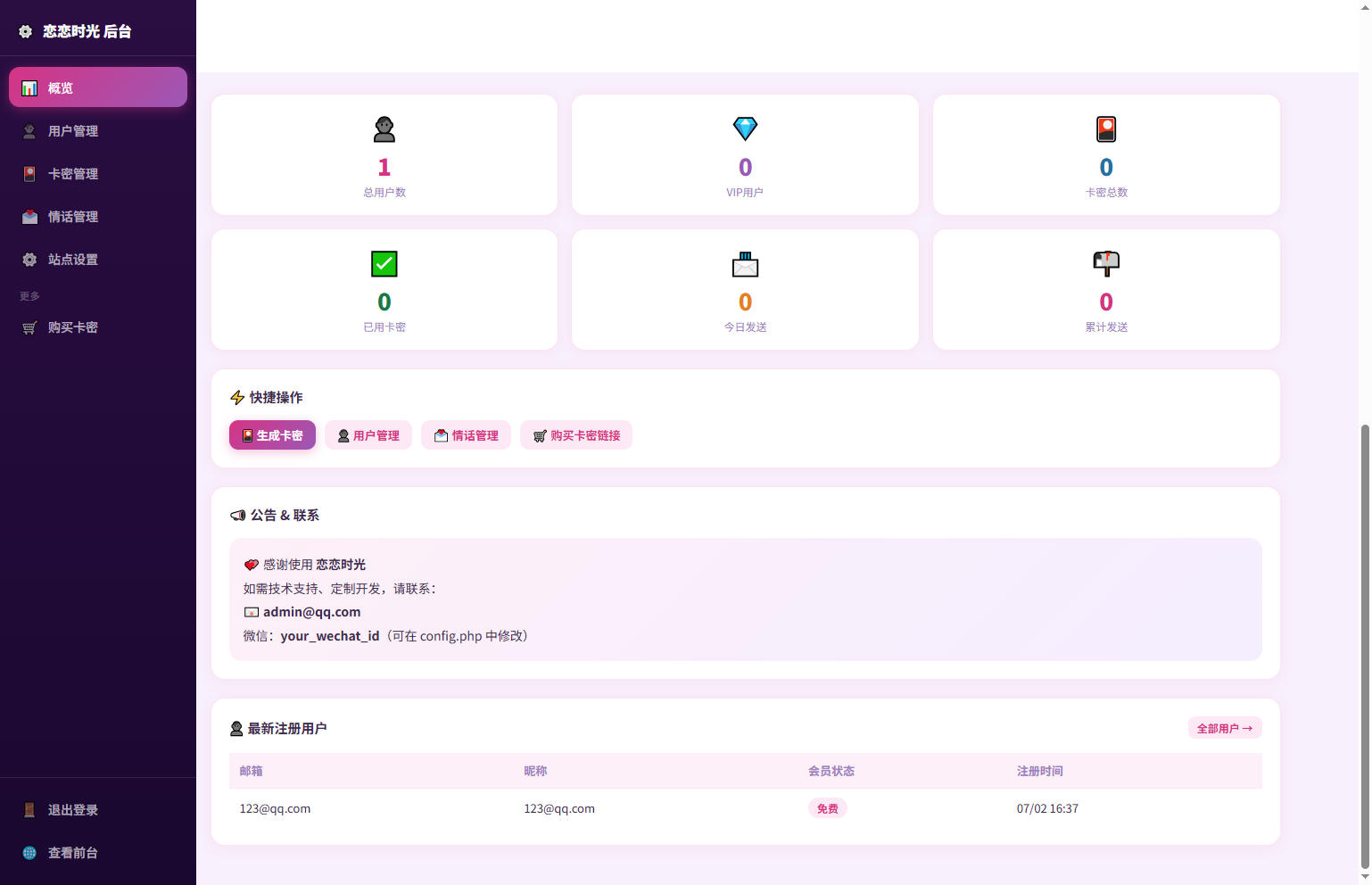This screenshot has width=1372, height=885.
Task: Click the door icon beside 退出登录
Action: coord(29,810)
